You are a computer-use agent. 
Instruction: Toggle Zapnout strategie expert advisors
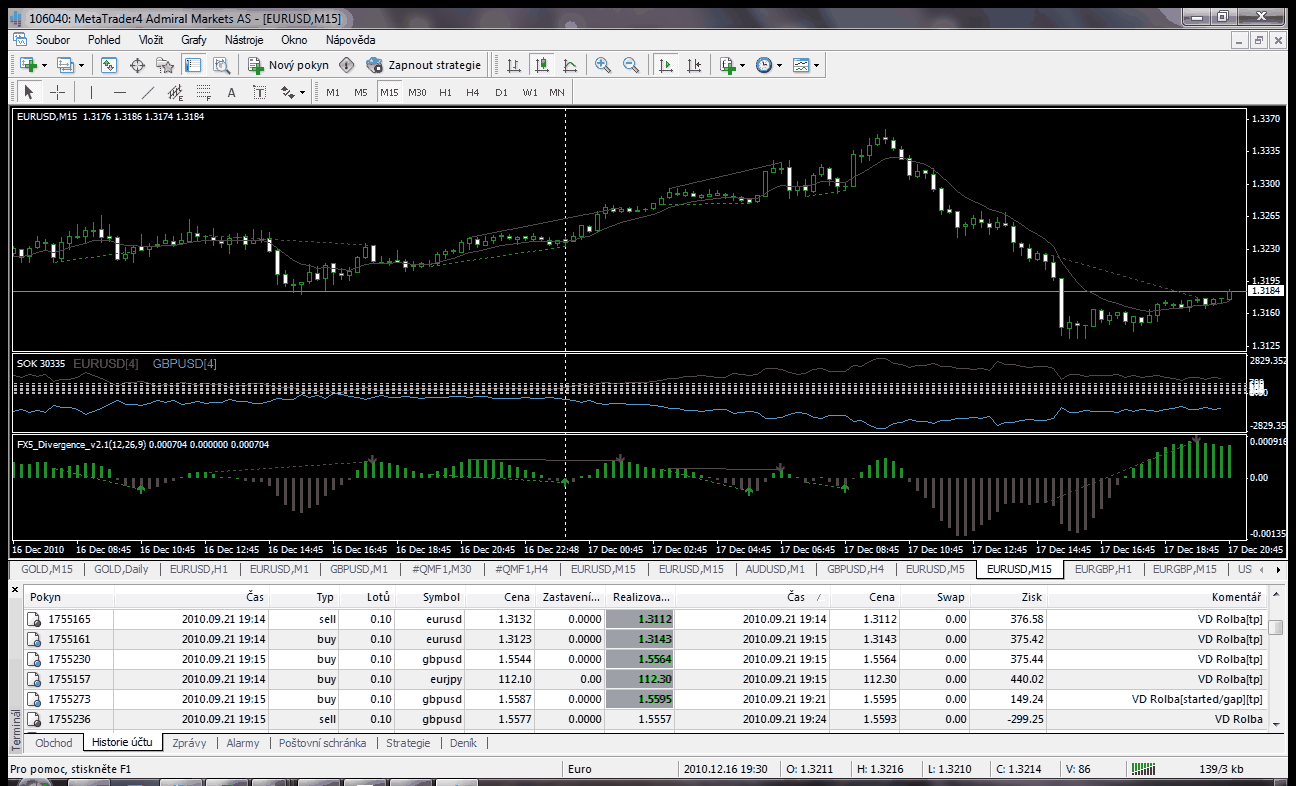tap(424, 65)
